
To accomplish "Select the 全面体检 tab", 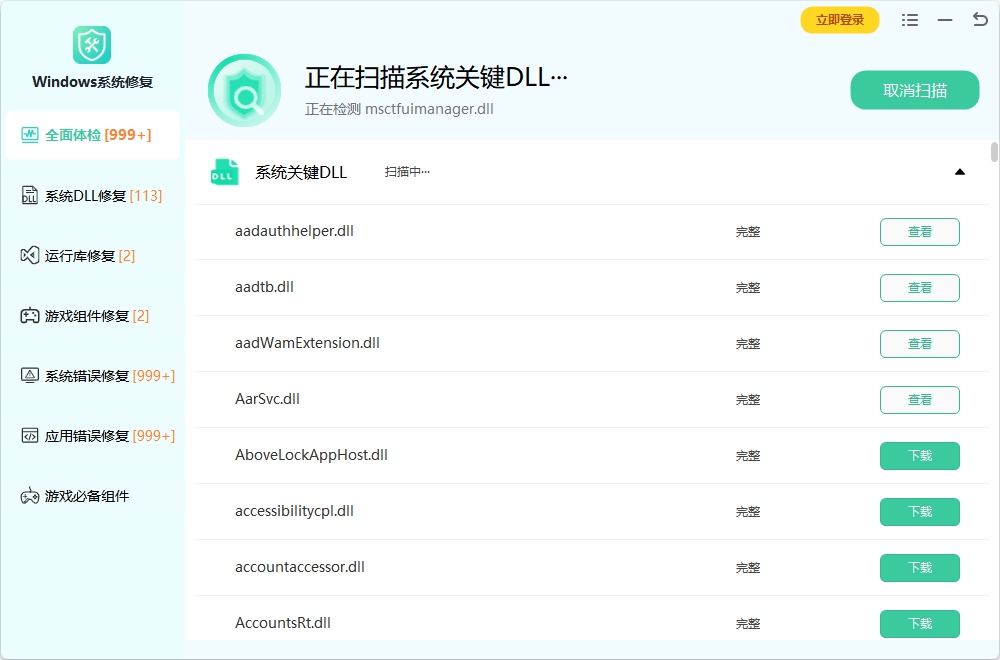I will [x=91, y=135].
